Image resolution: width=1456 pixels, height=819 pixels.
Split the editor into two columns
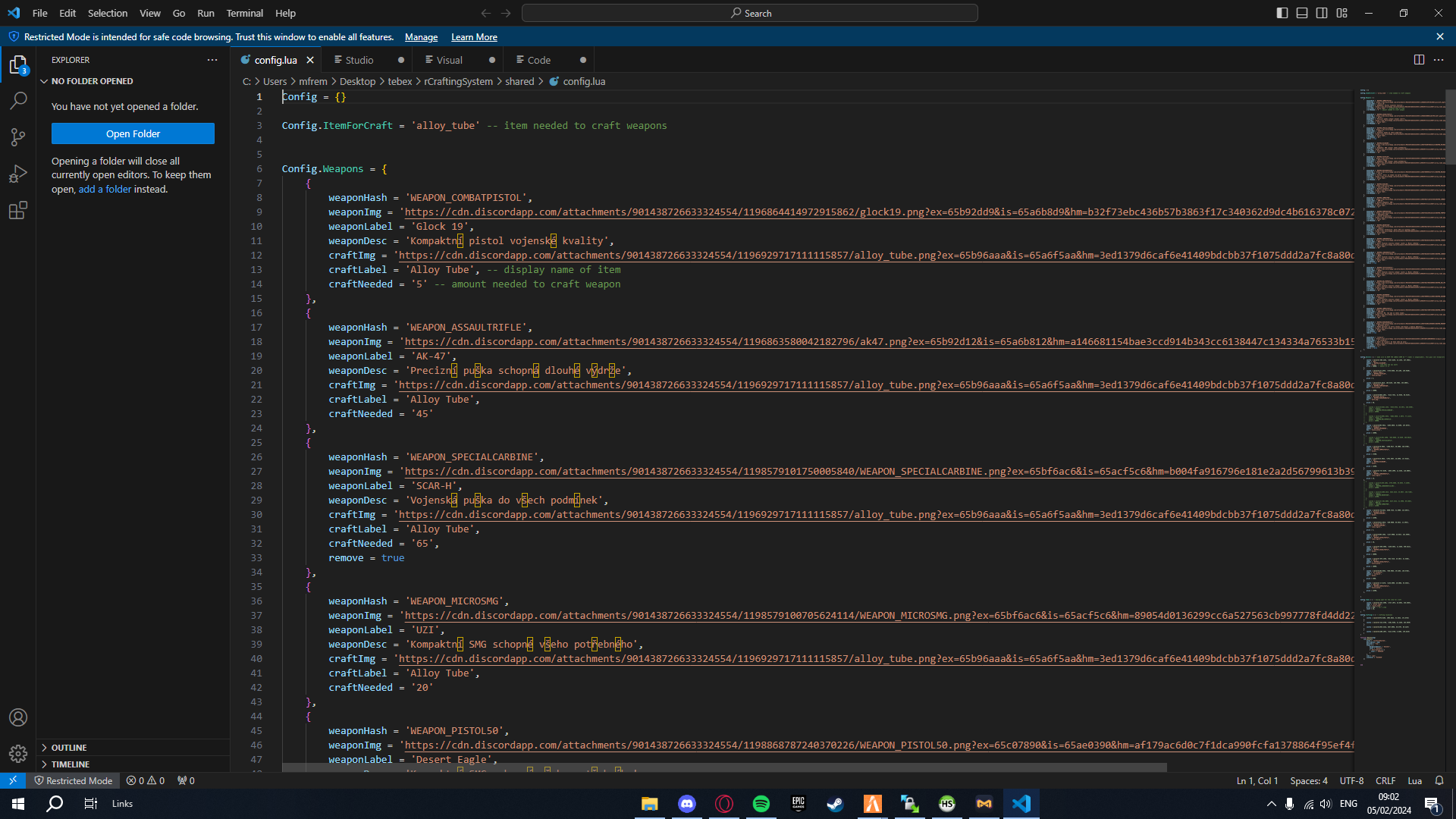point(1418,59)
